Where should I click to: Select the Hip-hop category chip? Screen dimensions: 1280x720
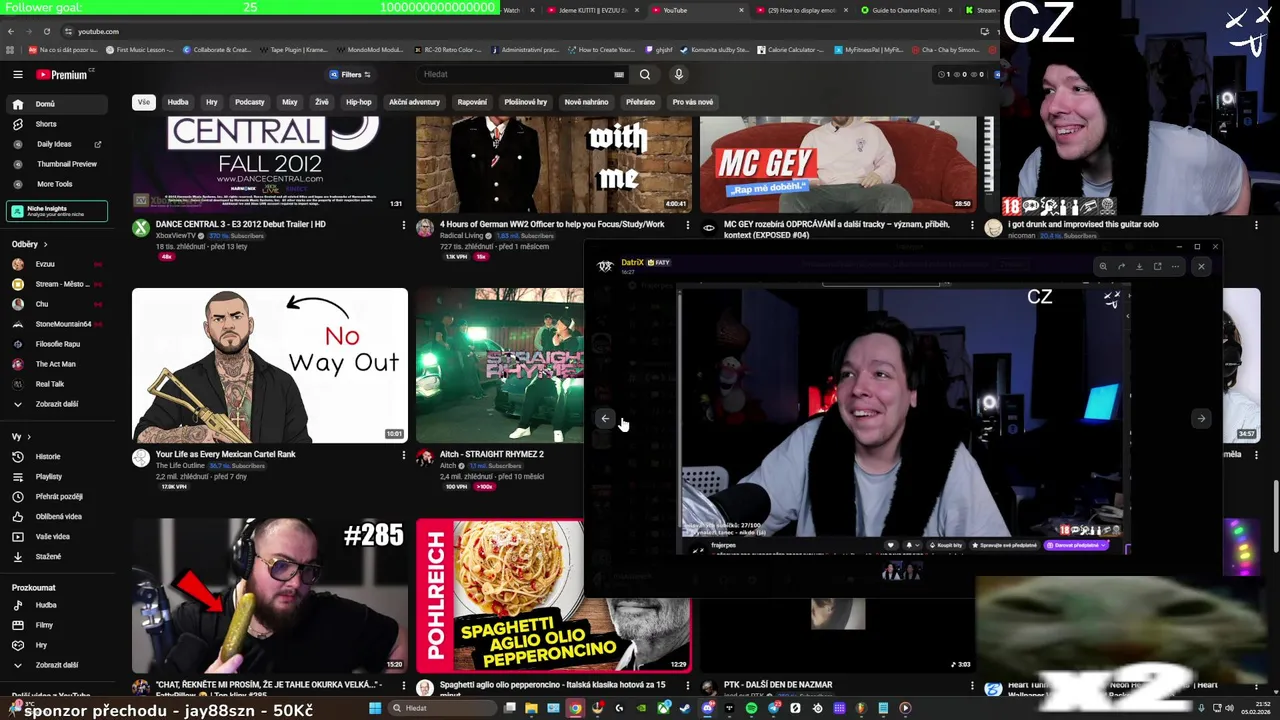tap(358, 102)
